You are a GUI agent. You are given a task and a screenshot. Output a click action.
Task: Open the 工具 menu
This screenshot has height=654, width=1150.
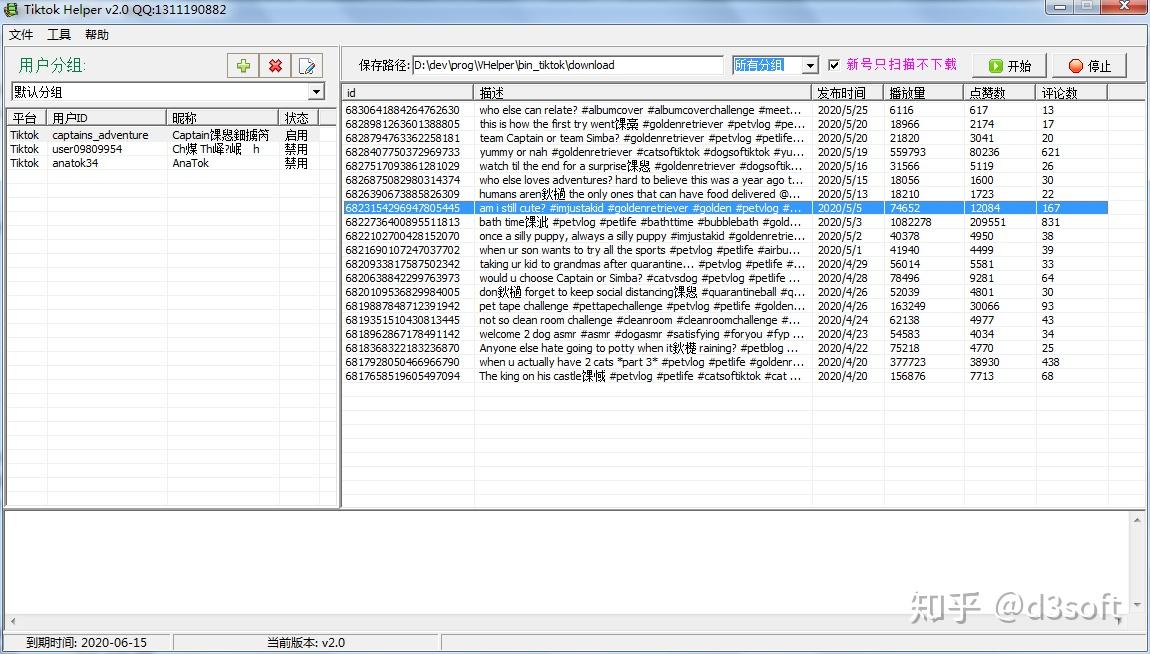pyautogui.click(x=59, y=34)
